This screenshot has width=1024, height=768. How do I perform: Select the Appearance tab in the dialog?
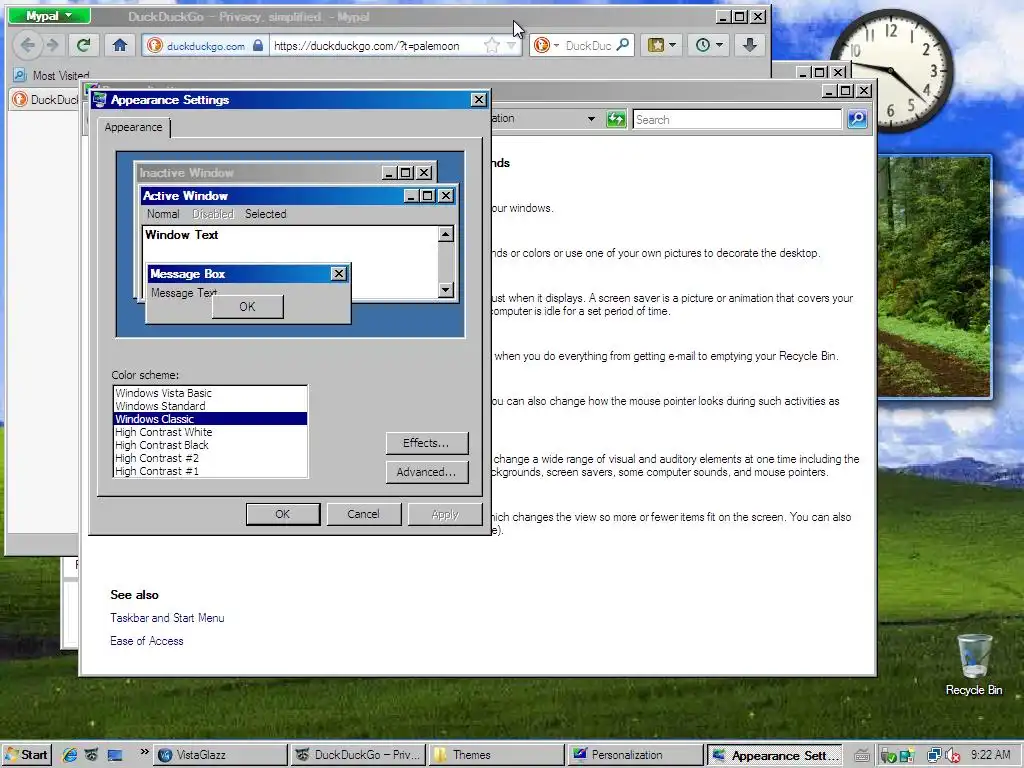(x=133, y=127)
